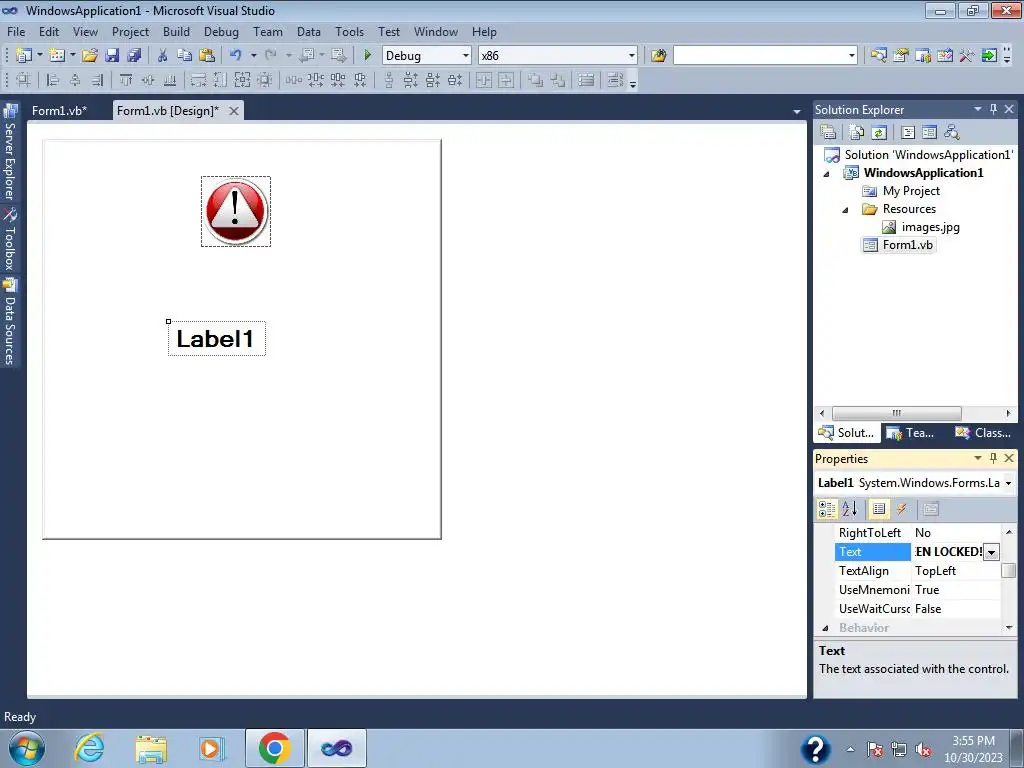Click Refresh icon in Solution Explorer

(879, 133)
